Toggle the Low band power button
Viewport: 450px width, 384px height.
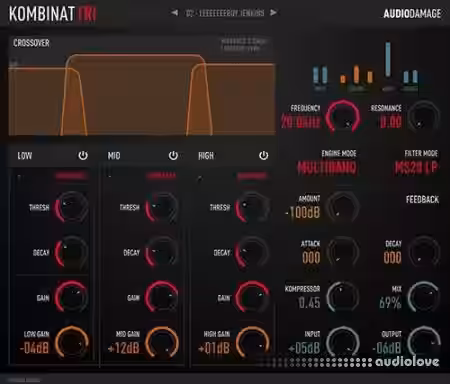pyautogui.click(x=83, y=155)
